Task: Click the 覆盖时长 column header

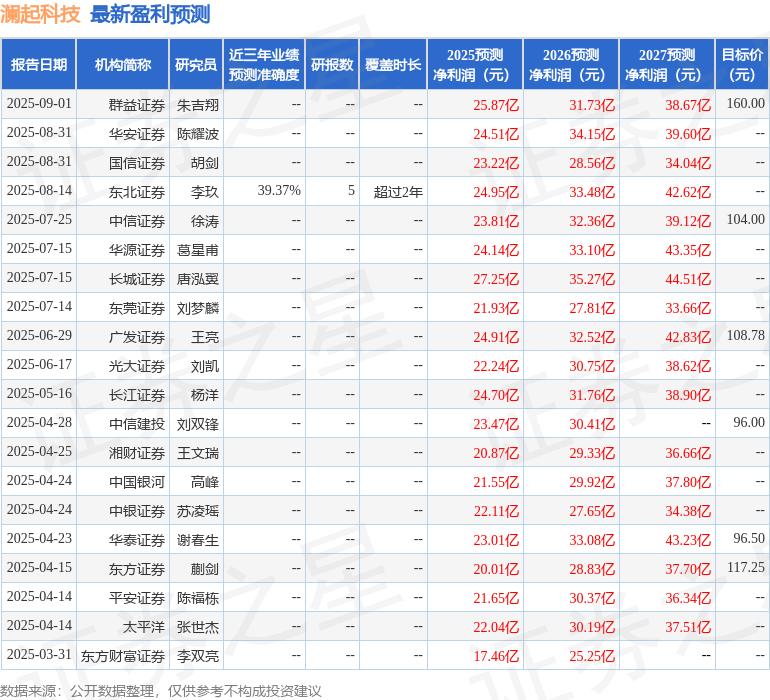Action: tap(393, 65)
